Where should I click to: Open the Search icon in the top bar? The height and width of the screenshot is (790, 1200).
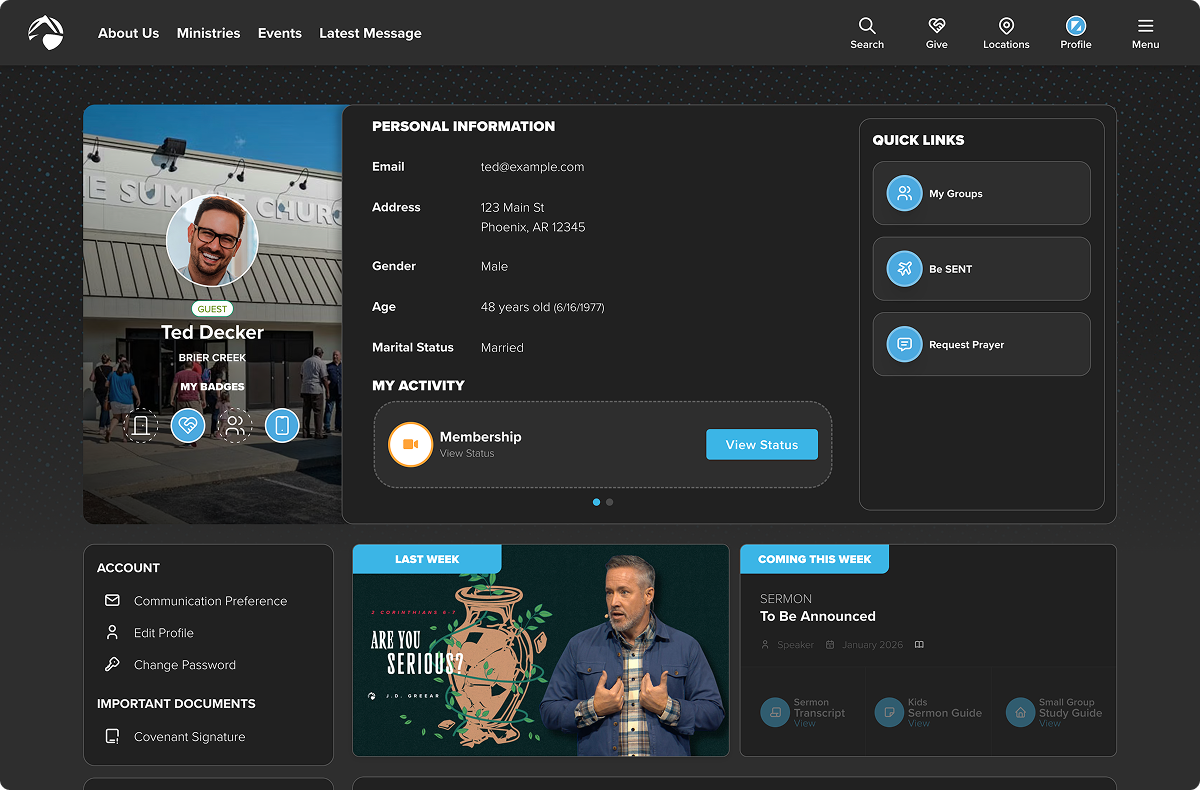867,26
